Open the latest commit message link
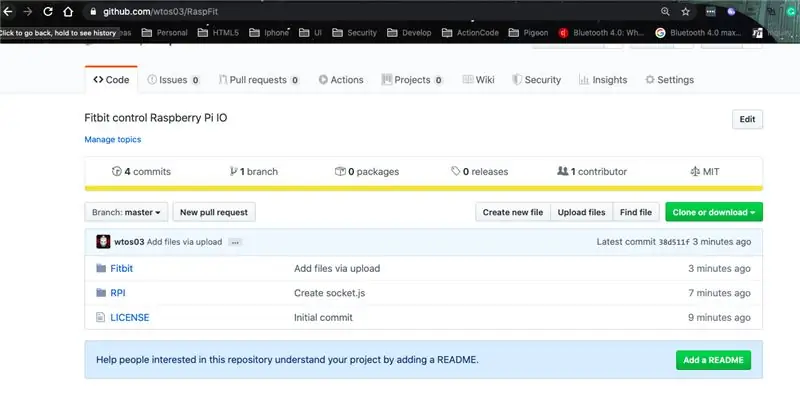Screen dimensions: 800x393 pos(184,242)
